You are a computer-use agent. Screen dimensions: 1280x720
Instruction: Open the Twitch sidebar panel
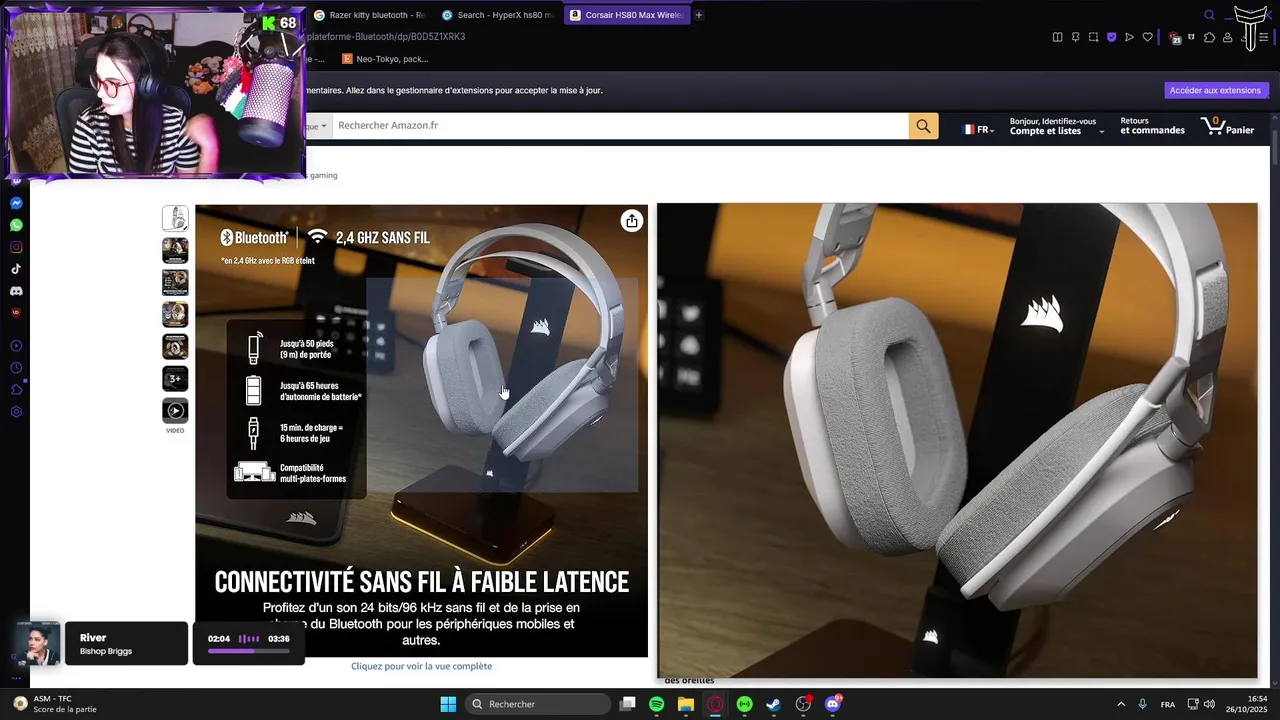click(16, 181)
